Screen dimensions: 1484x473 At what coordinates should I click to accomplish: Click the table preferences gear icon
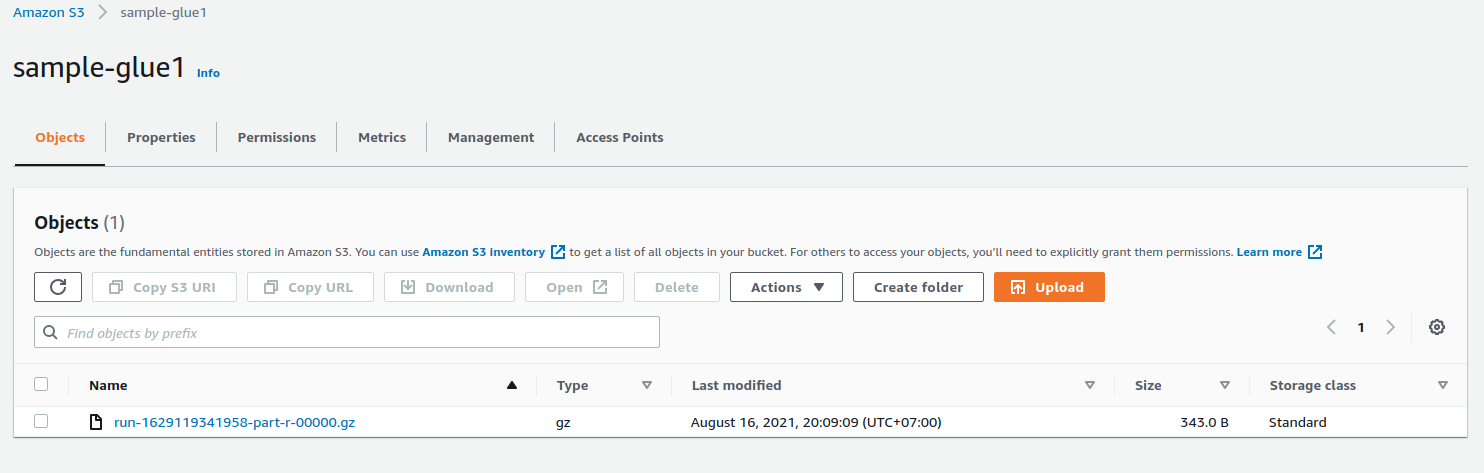pos(1437,327)
